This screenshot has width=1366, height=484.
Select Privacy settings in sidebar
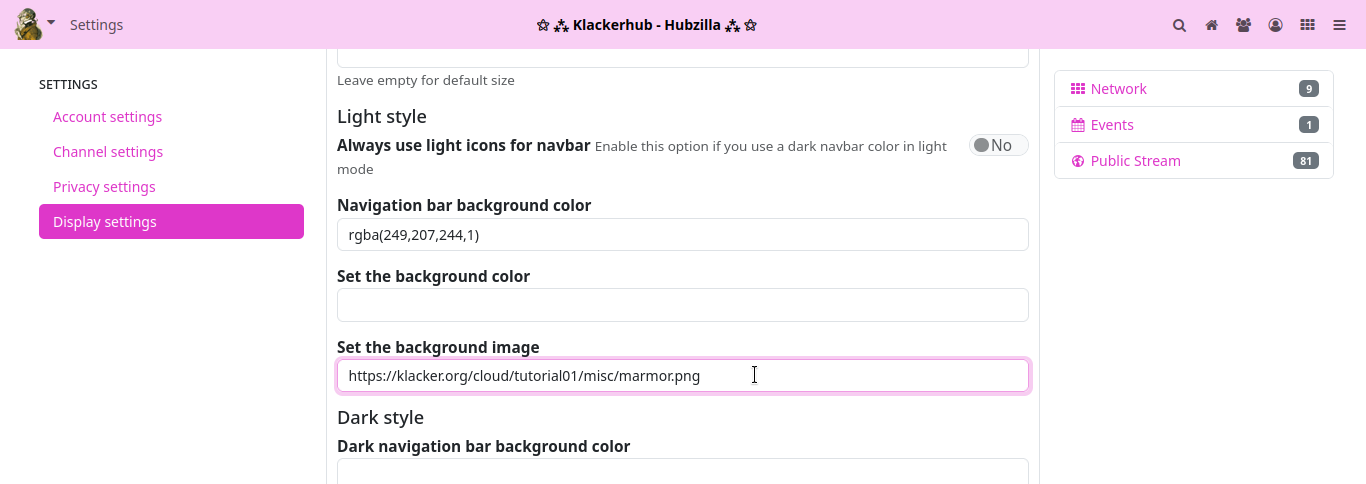tap(104, 187)
